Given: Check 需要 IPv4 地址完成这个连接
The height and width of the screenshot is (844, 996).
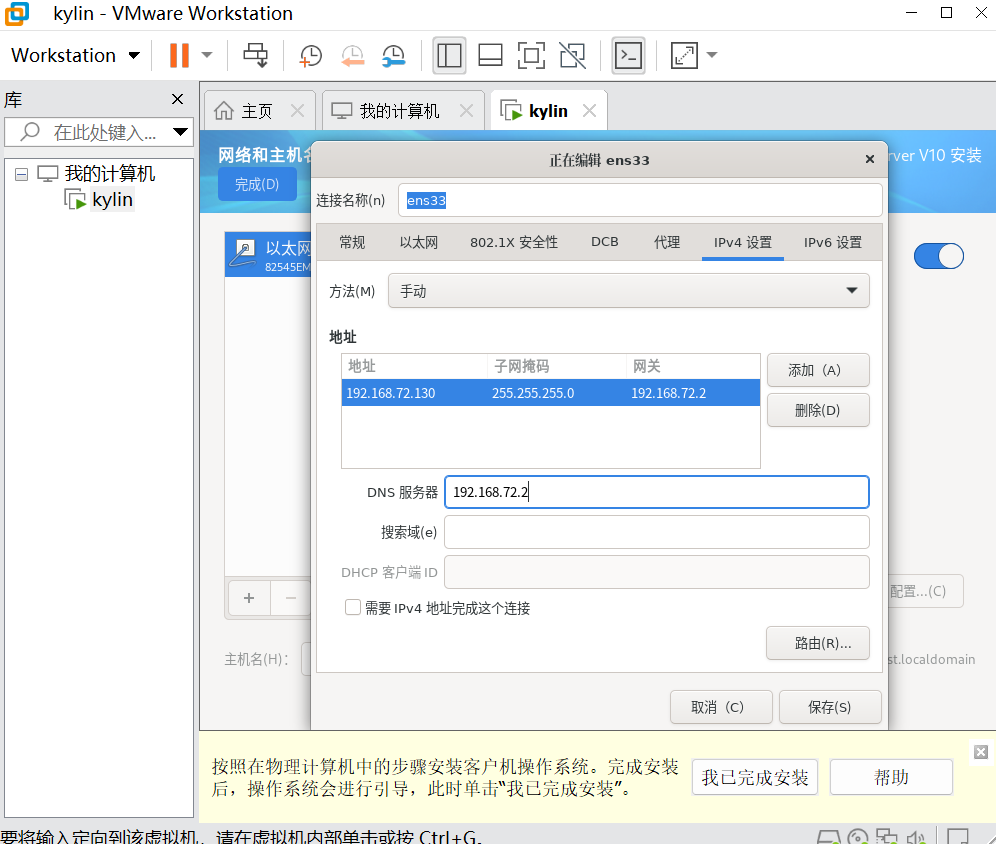Looking at the screenshot, I should coord(353,607).
